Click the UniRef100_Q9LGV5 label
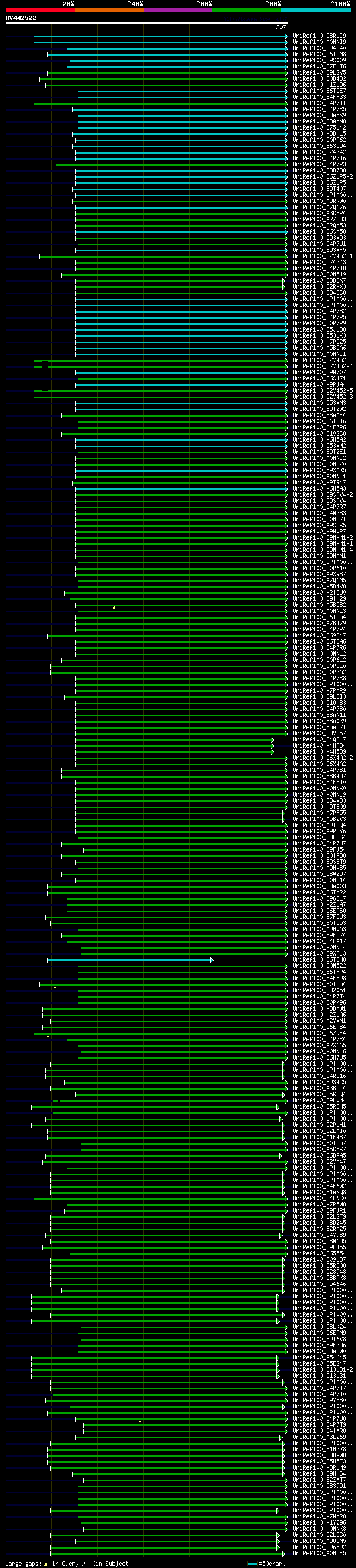This screenshot has height=1568, width=356. pyautogui.click(x=319, y=72)
